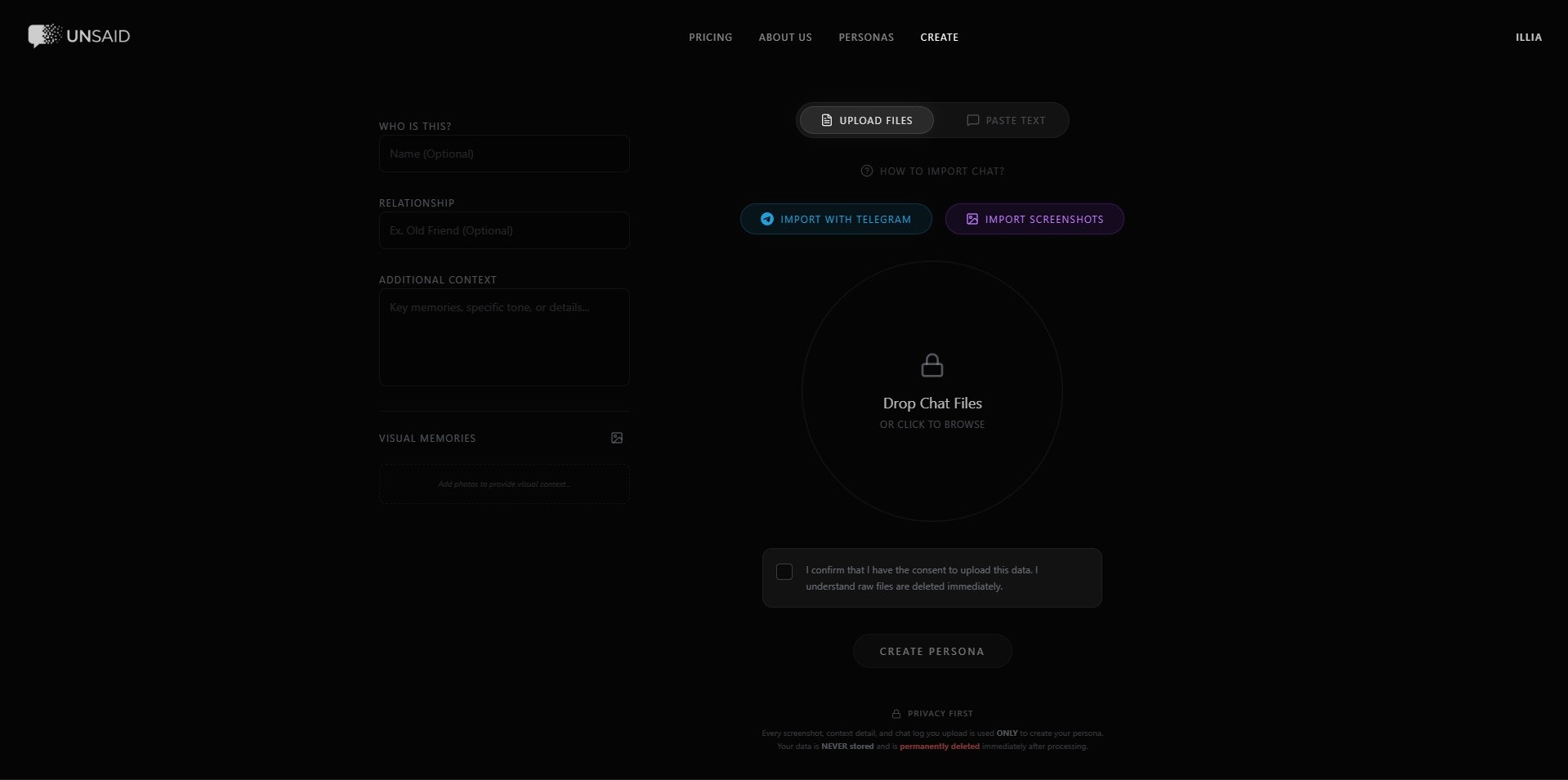Click the image icon beside Visual Memories
This screenshot has width=1568, height=780.
pyautogui.click(x=616, y=438)
